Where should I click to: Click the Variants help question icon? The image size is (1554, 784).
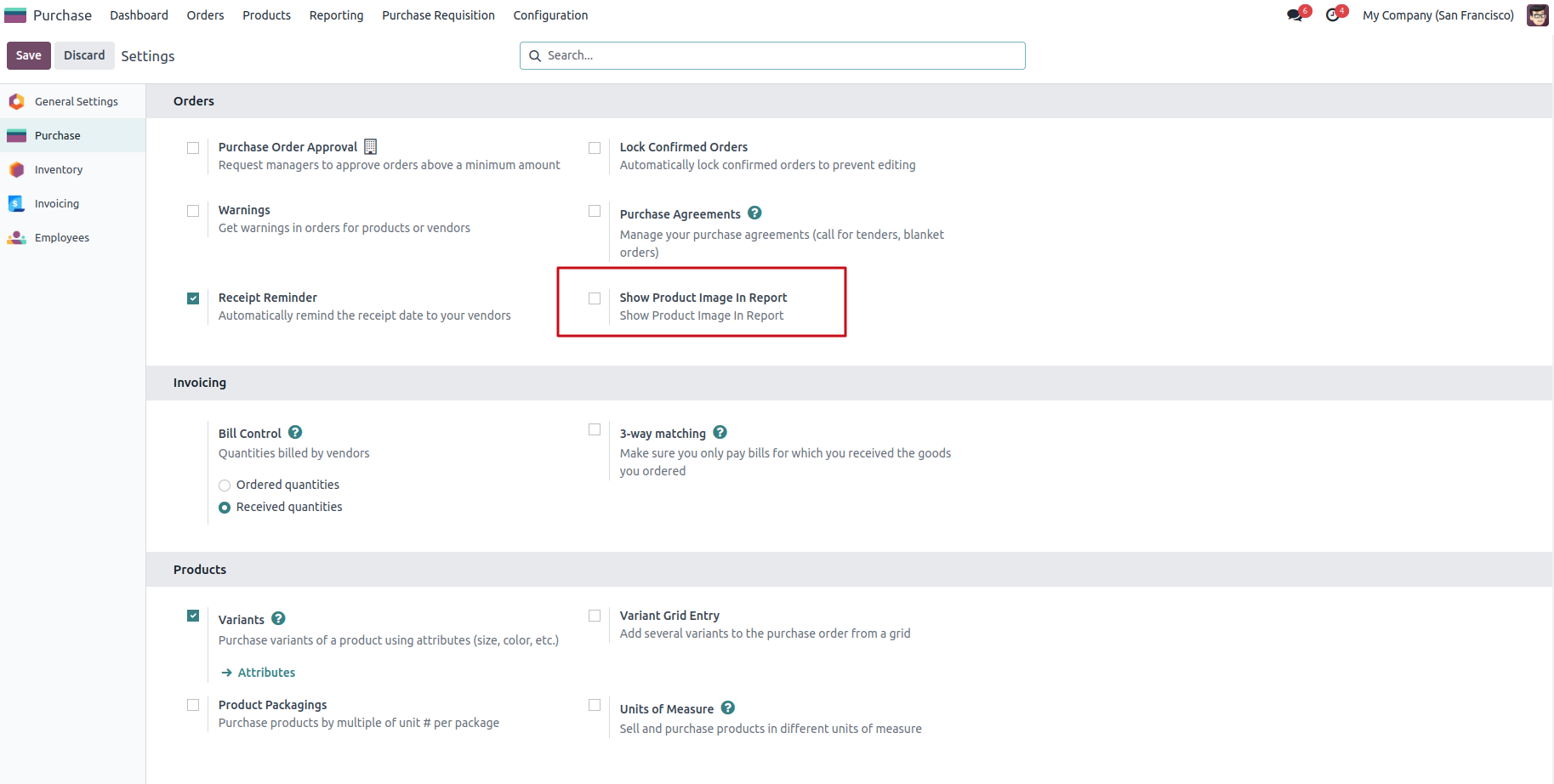coord(278,619)
